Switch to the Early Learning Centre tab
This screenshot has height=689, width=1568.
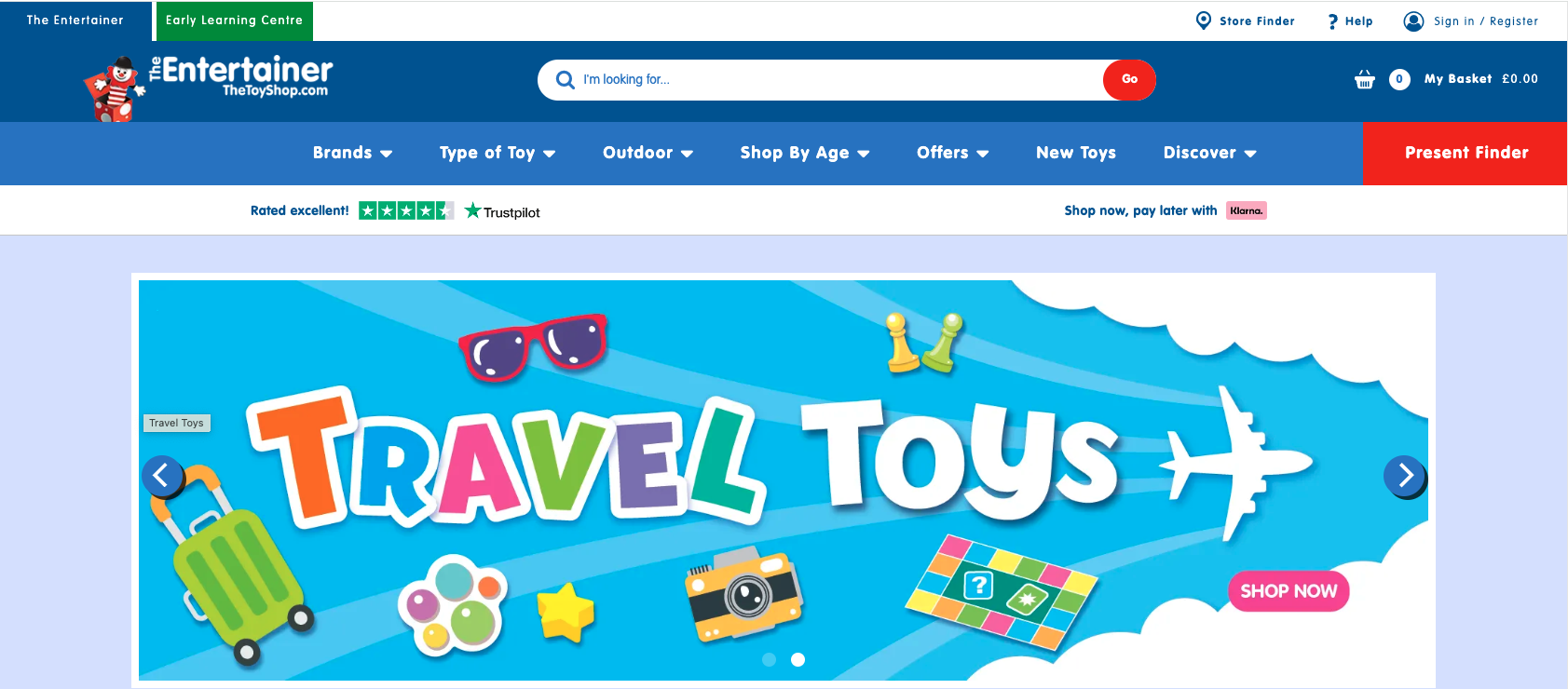235,20
